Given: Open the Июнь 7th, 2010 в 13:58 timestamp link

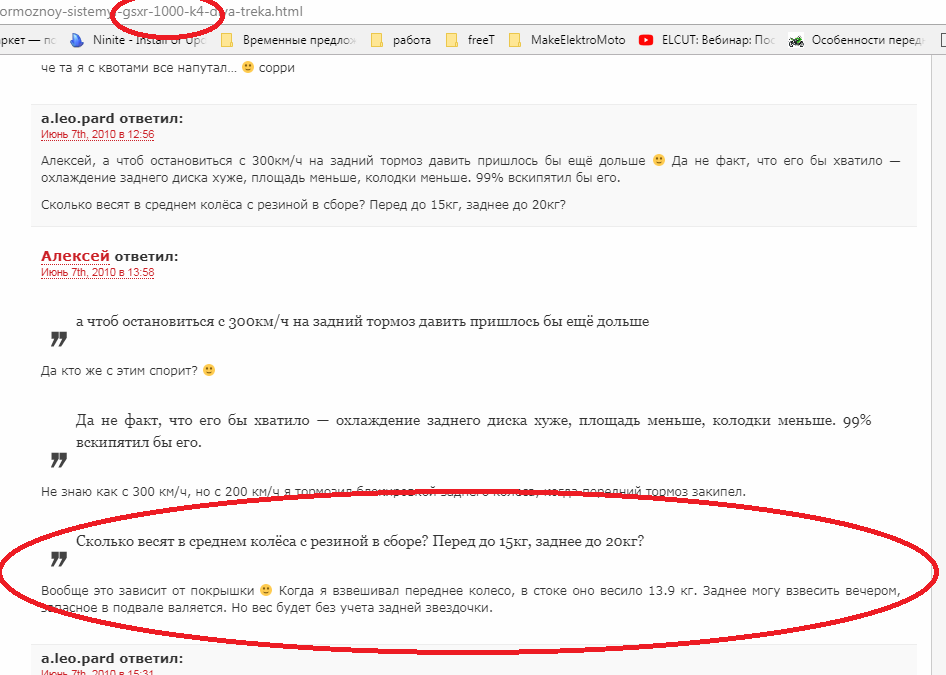Looking at the screenshot, I should point(97,273).
